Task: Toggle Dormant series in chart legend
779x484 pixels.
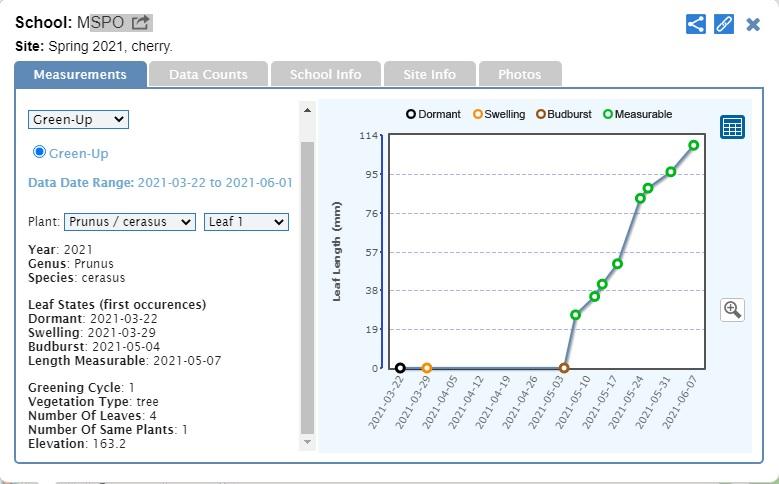Action: click(x=433, y=114)
